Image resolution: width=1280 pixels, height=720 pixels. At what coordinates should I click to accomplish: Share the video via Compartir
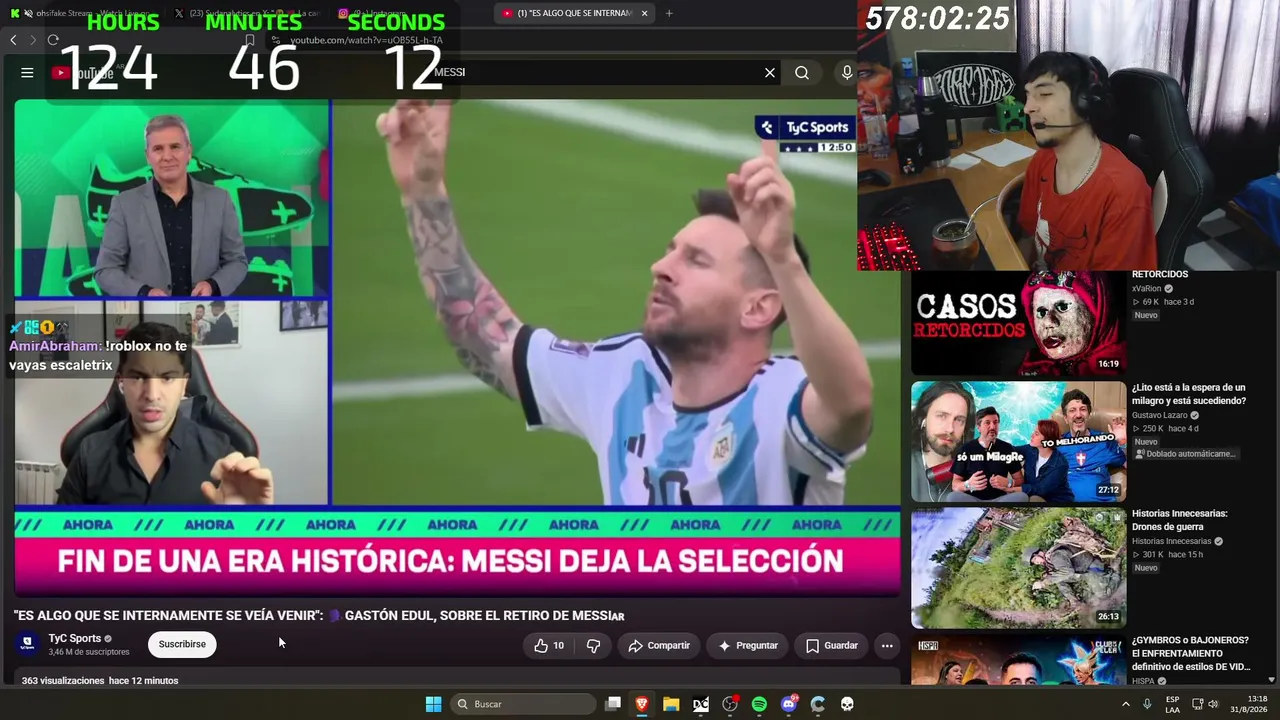[x=659, y=645]
